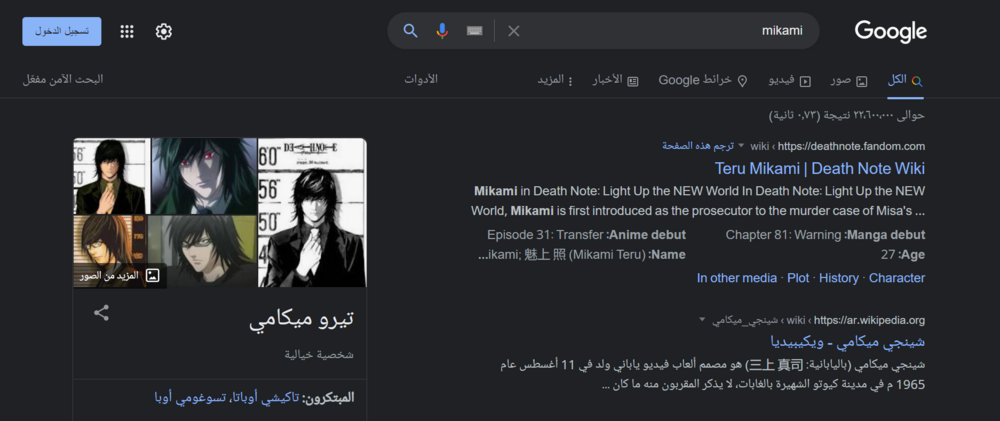The image size is (1000, 421).
Task: Click the تيرو ميكامي panel title
Action: 302,319
